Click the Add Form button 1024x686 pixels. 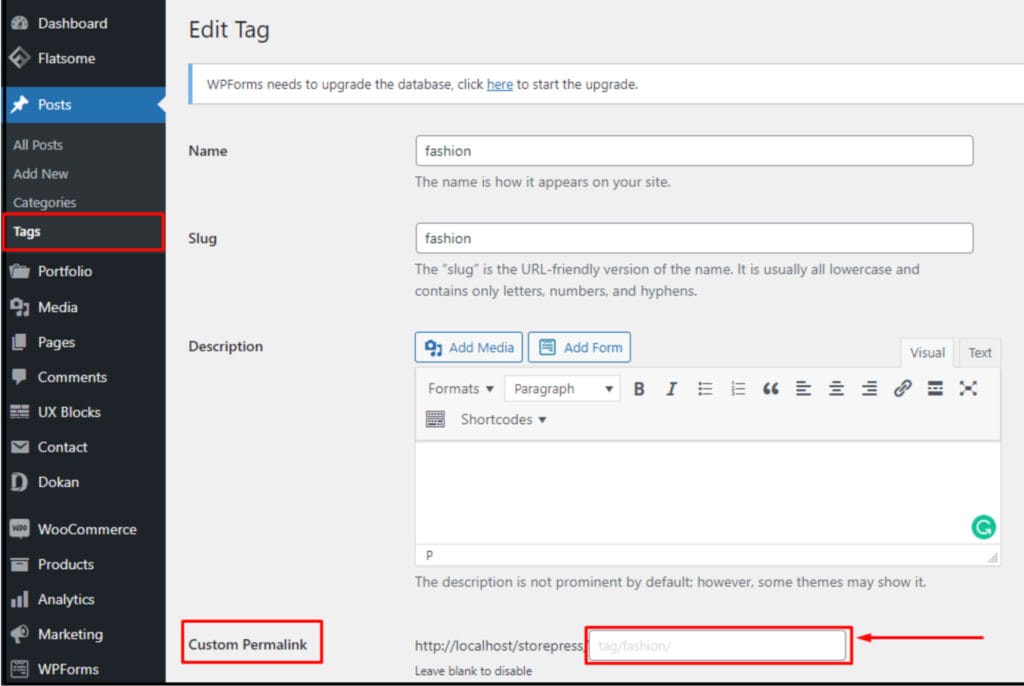point(580,347)
